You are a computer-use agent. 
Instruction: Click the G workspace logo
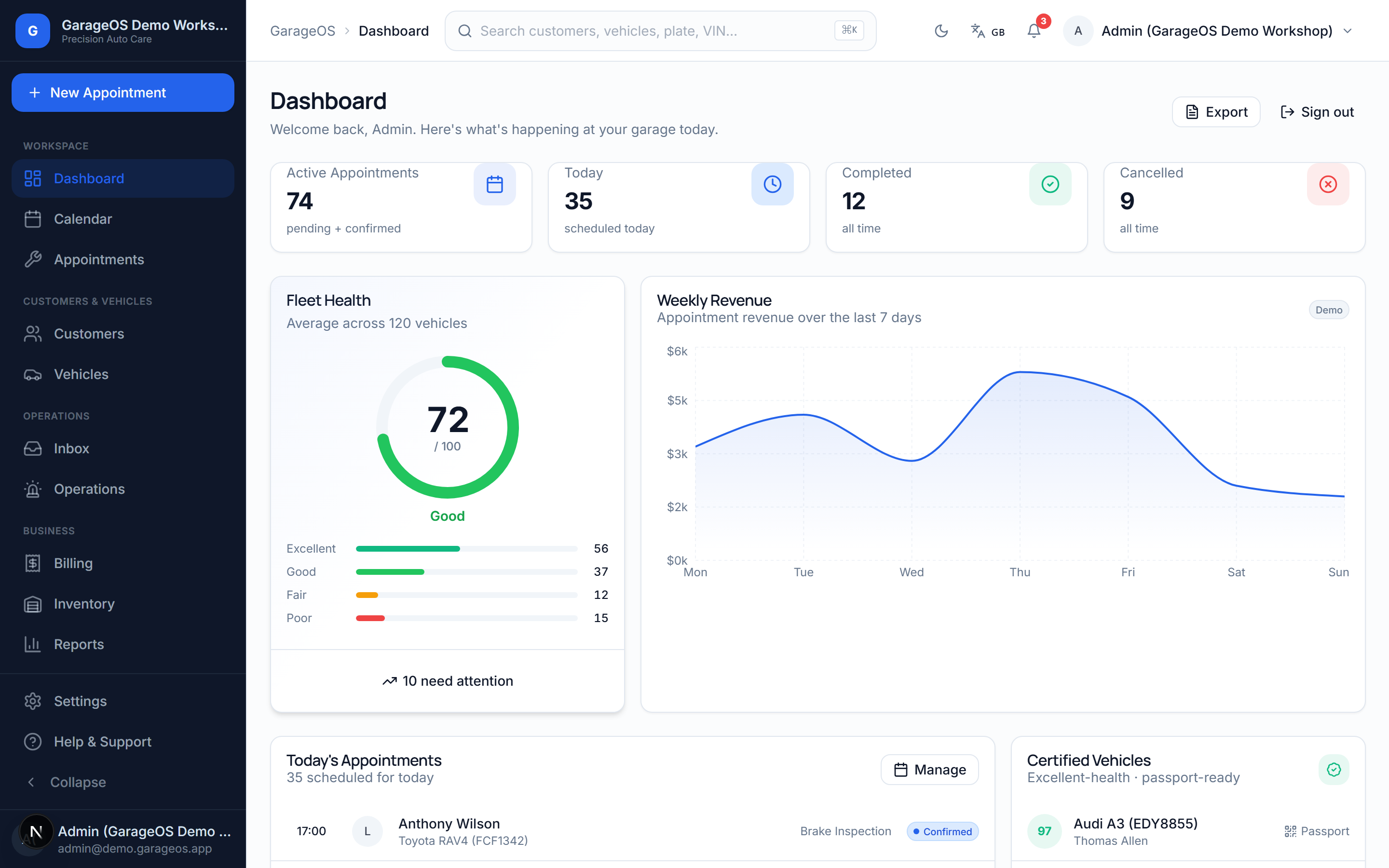33,31
